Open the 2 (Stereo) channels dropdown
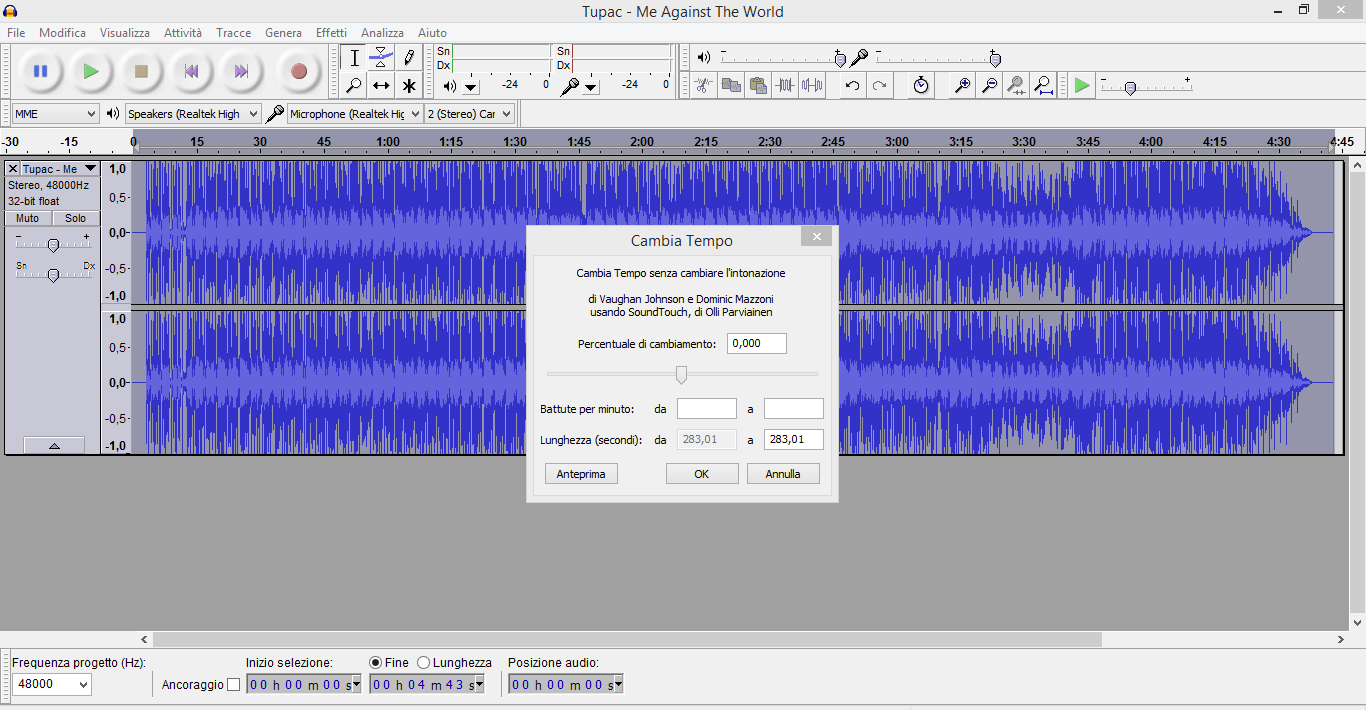The width and height of the screenshot is (1366, 710). tap(470, 114)
